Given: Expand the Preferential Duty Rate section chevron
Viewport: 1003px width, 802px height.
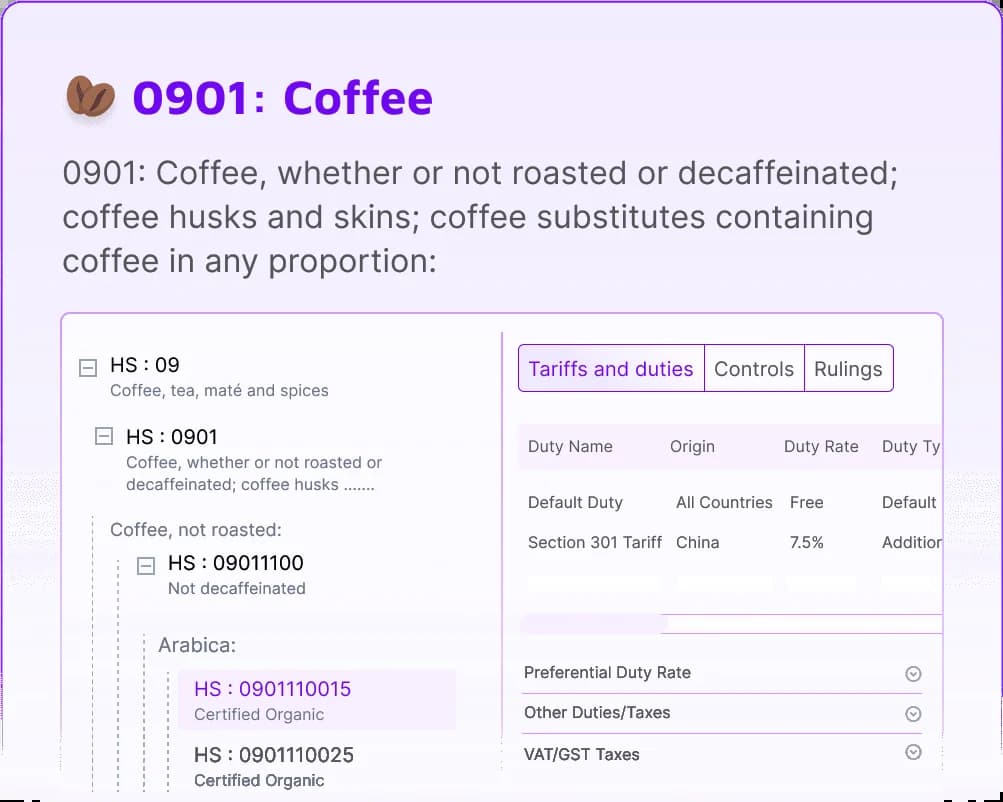Looking at the screenshot, I should [x=912, y=674].
